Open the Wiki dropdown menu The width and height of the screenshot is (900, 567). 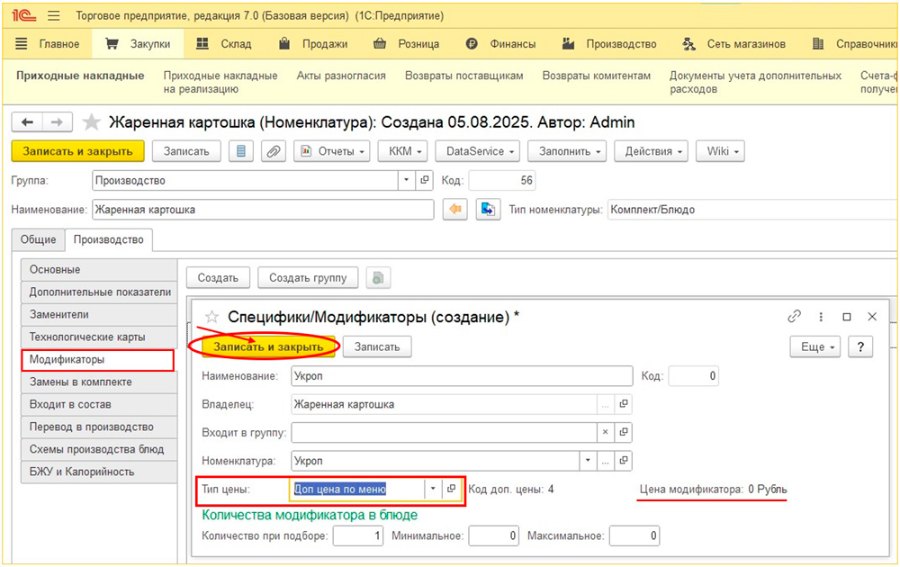(720, 152)
